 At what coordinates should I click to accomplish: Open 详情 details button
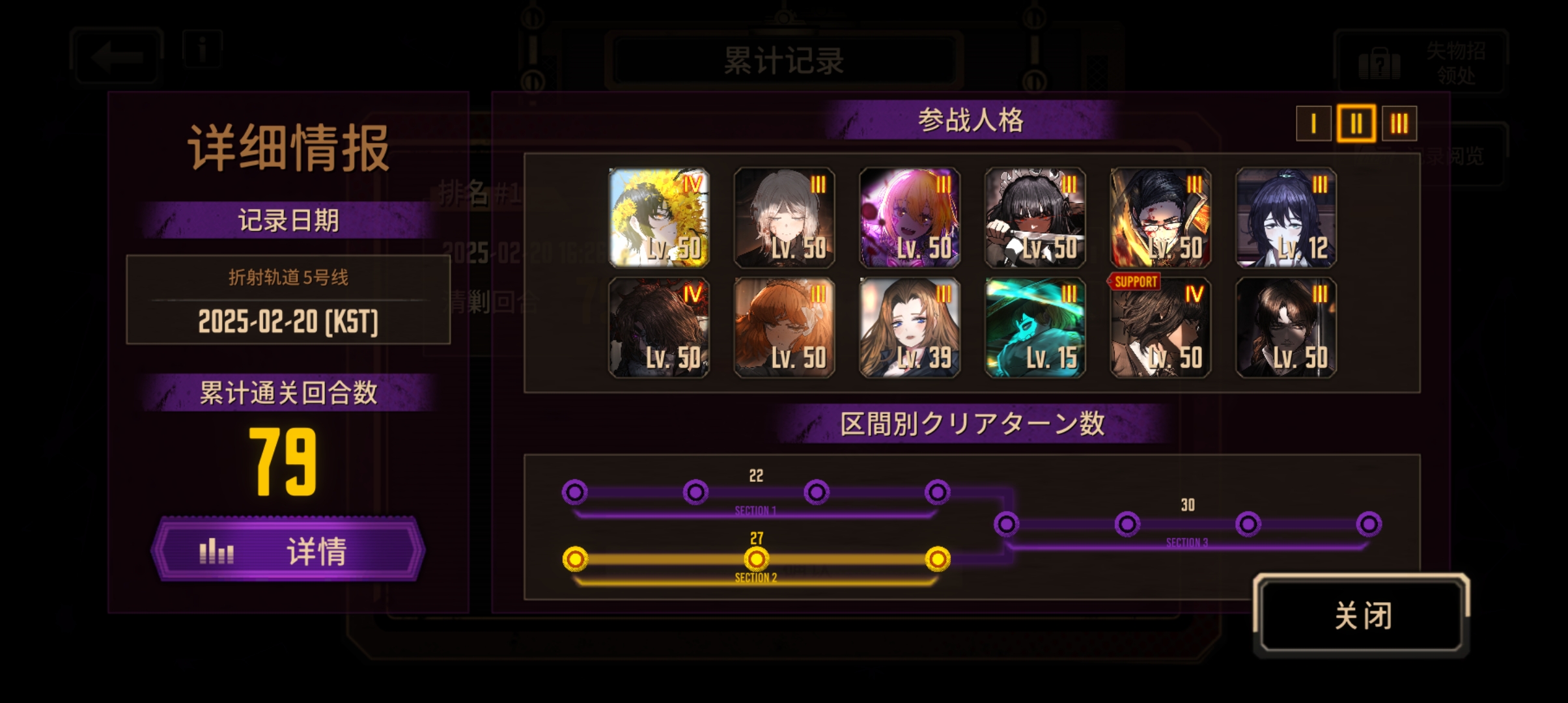[x=288, y=550]
